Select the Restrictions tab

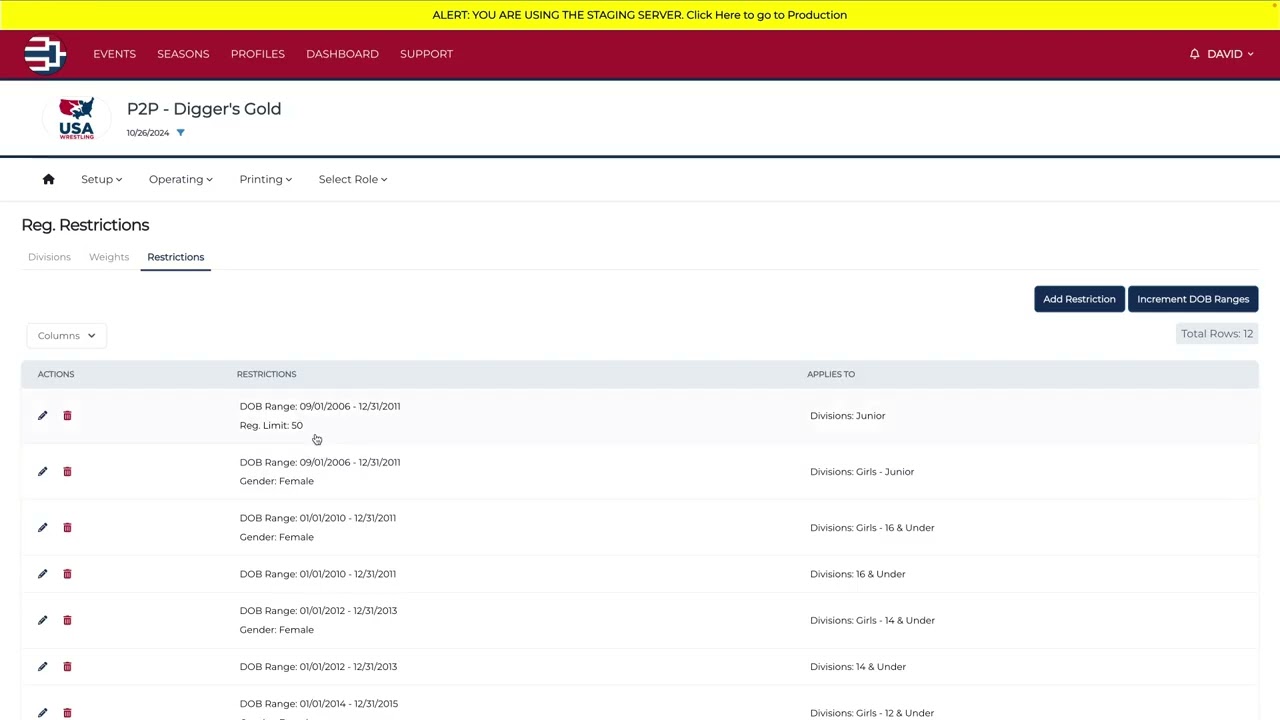(x=175, y=257)
